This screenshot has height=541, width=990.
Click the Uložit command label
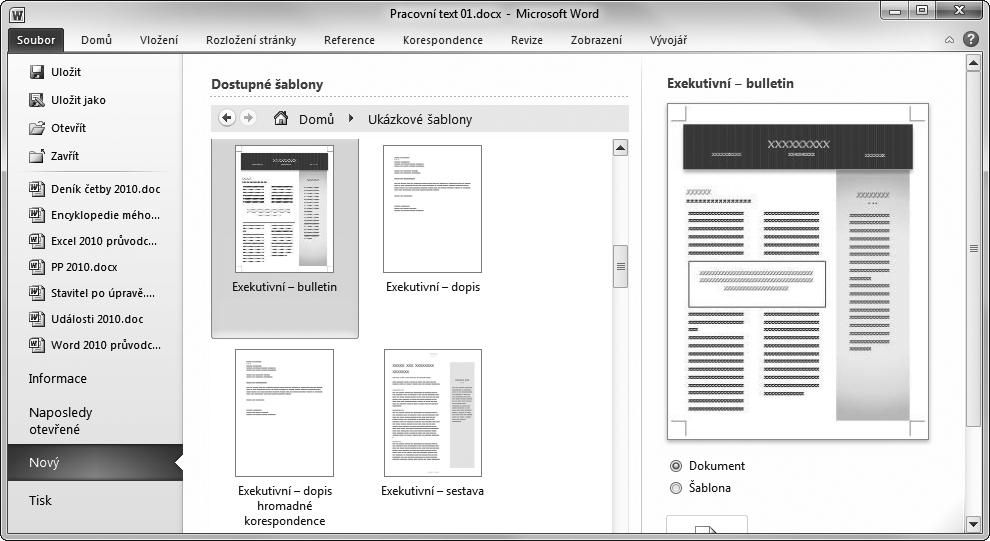tap(66, 72)
